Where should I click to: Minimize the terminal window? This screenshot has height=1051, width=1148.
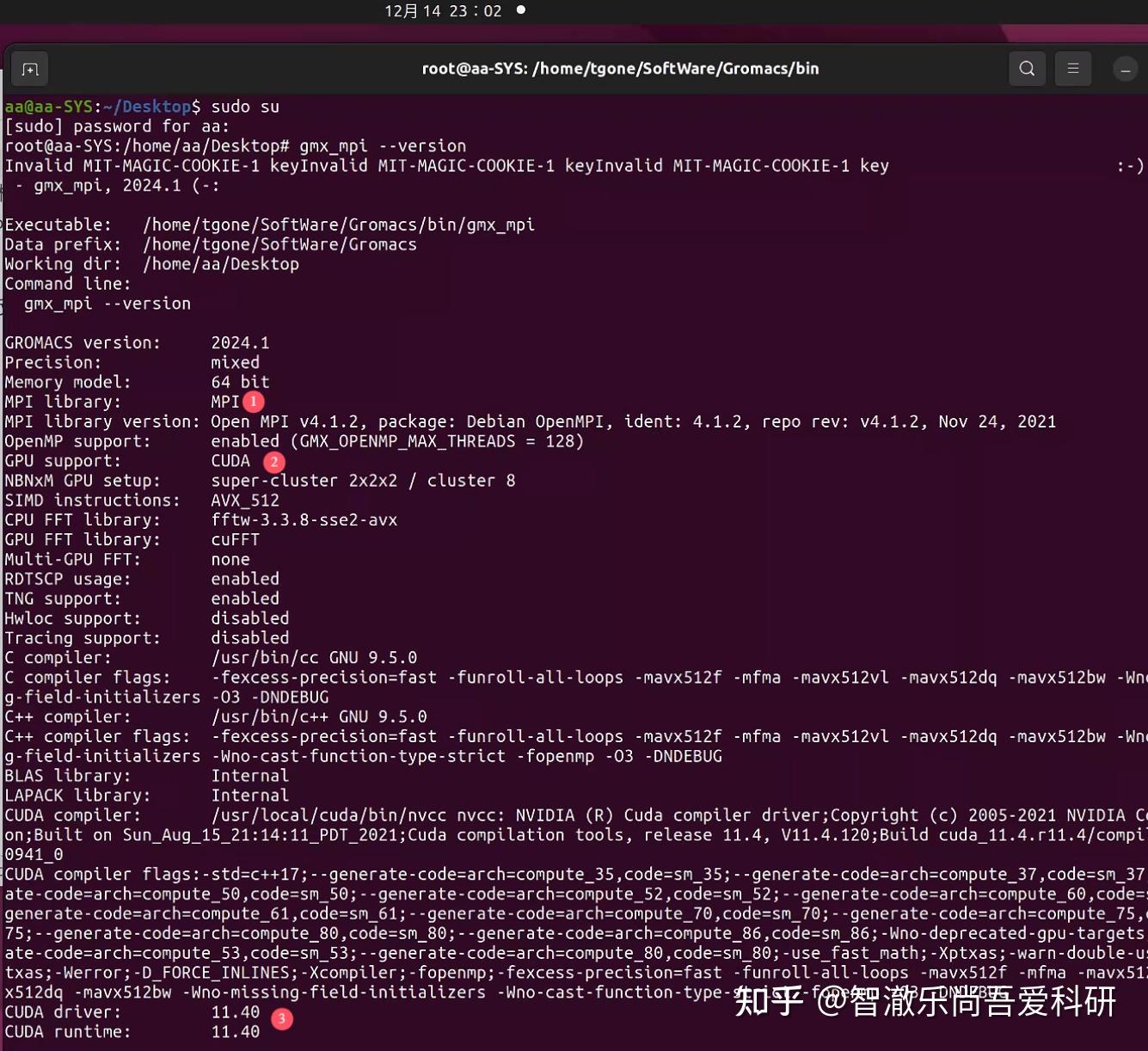1125,68
